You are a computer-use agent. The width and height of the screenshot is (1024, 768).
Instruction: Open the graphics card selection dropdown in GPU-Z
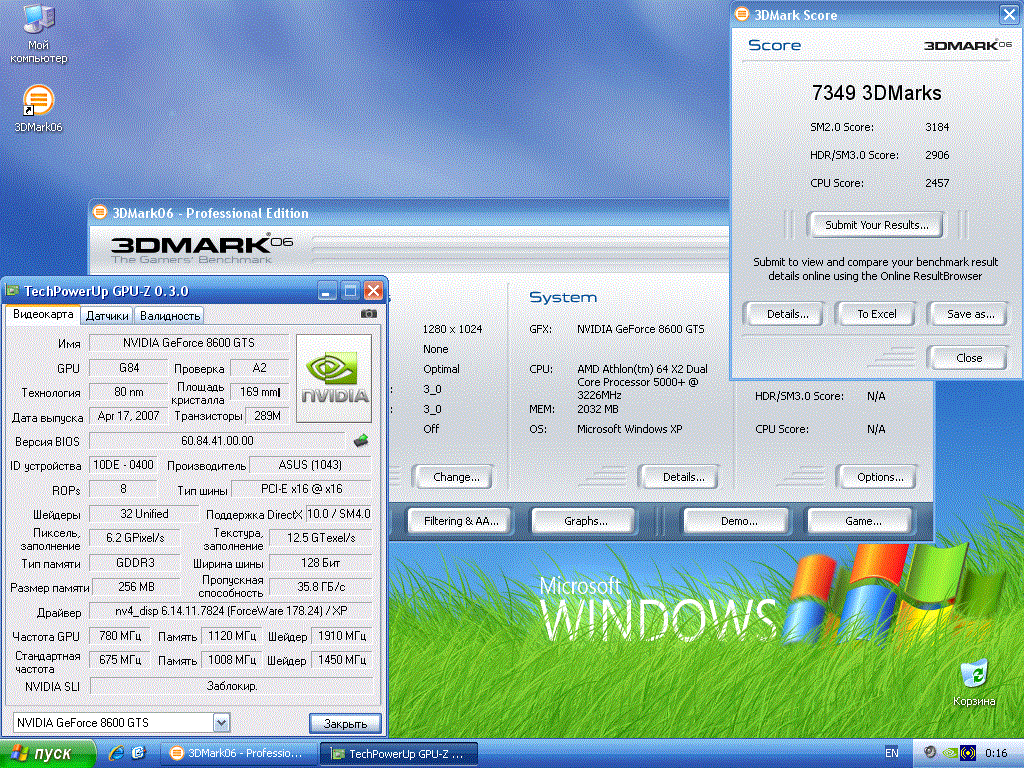[x=221, y=722]
